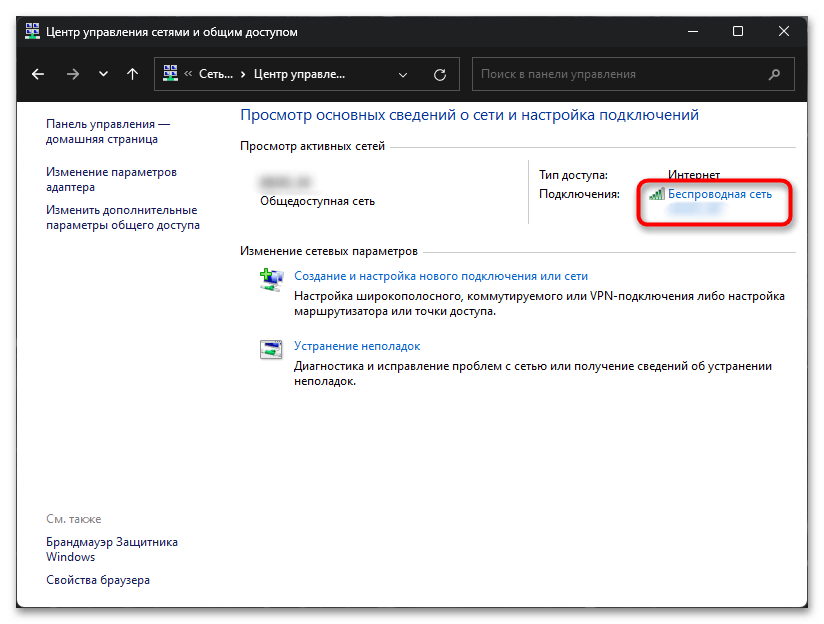Image resolution: width=824 pixels, height=624 pixels.
Task: Click the search magnifier icon
Action: click(774, 74)
